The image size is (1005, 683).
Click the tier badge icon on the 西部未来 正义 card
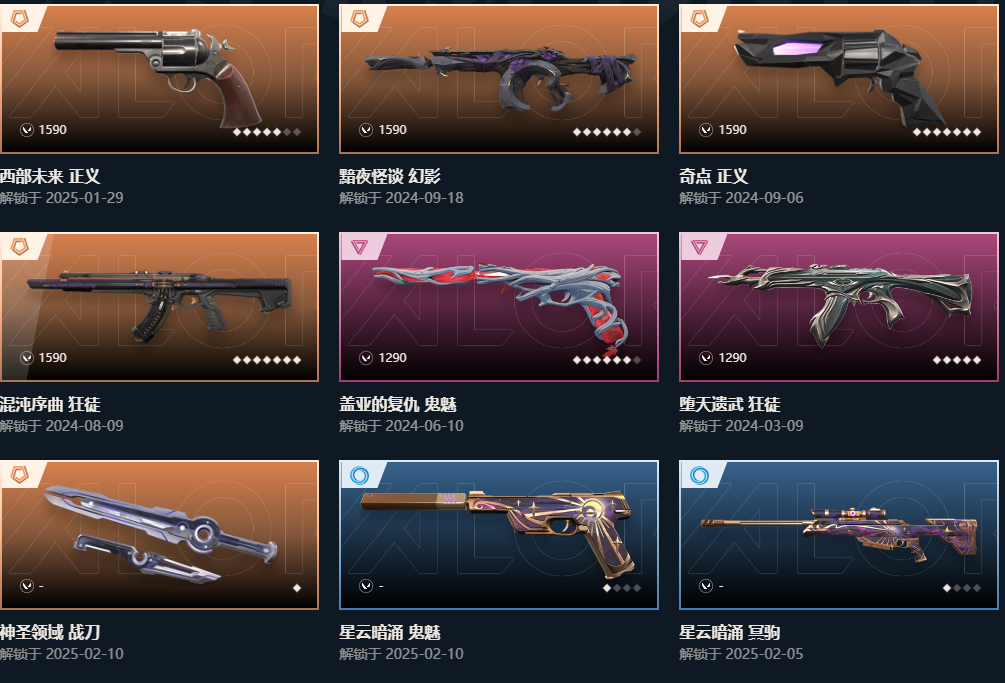(20, 19)
